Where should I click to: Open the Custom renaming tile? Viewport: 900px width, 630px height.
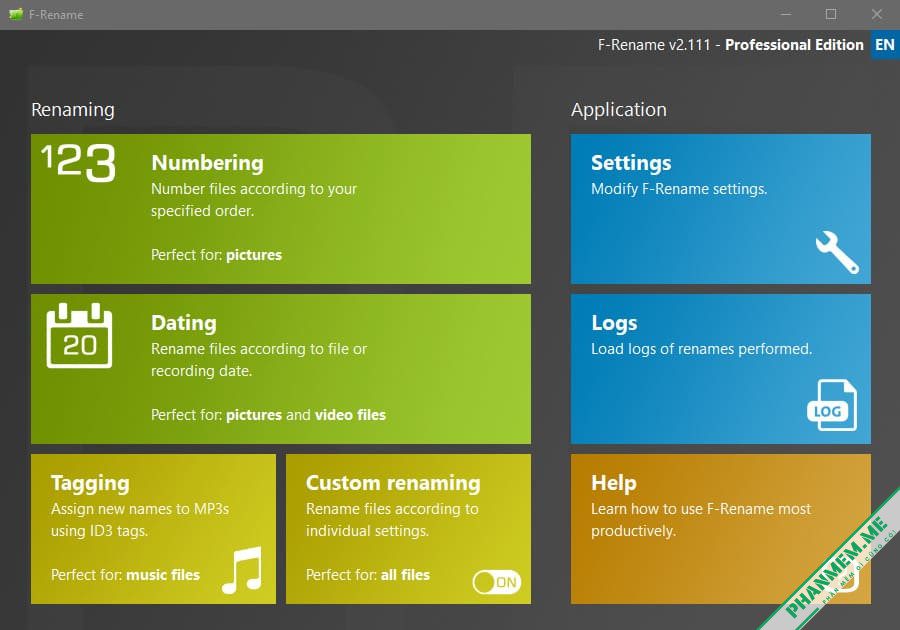coord(408,529)
